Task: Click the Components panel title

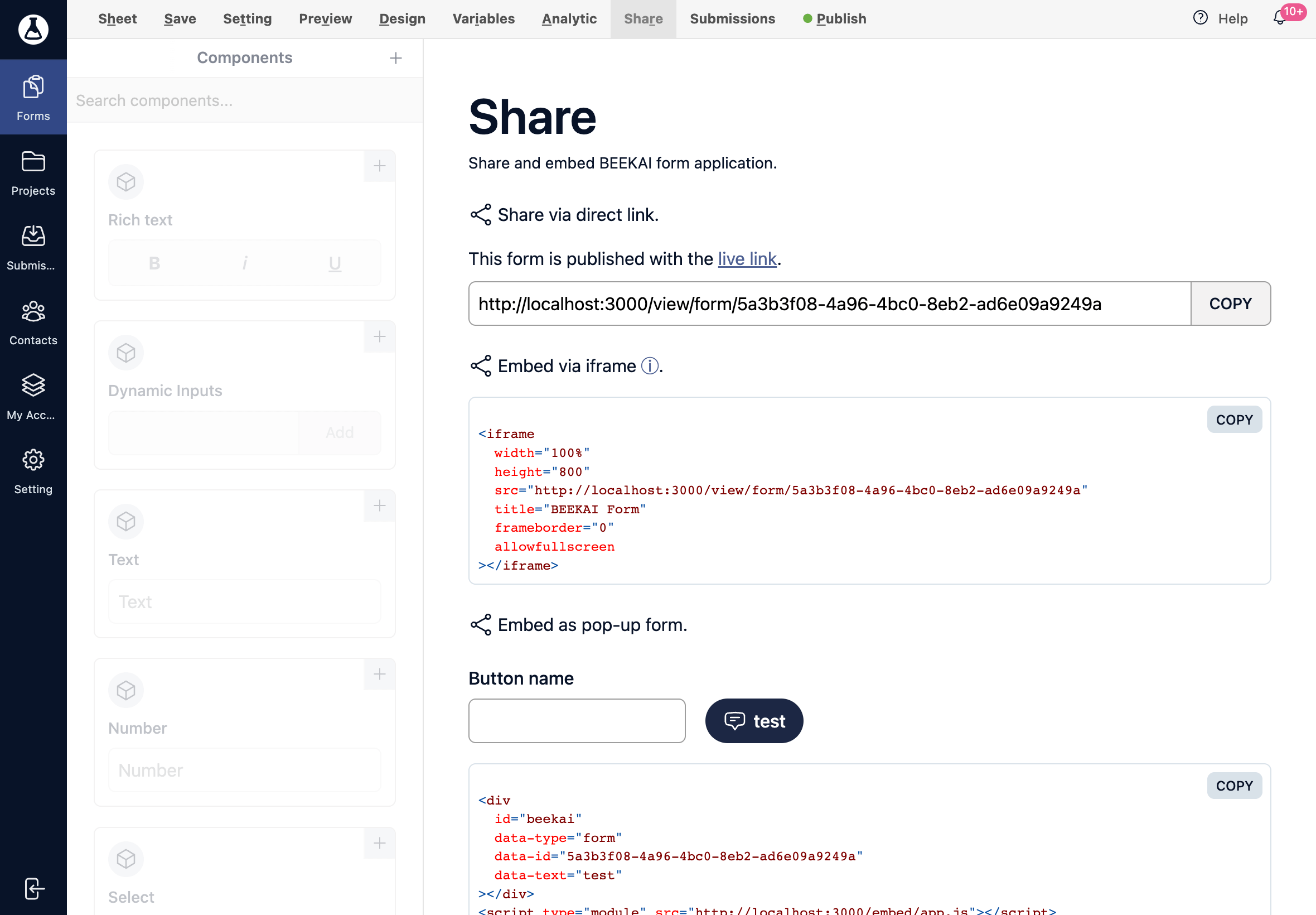Action: click(245, 58)
